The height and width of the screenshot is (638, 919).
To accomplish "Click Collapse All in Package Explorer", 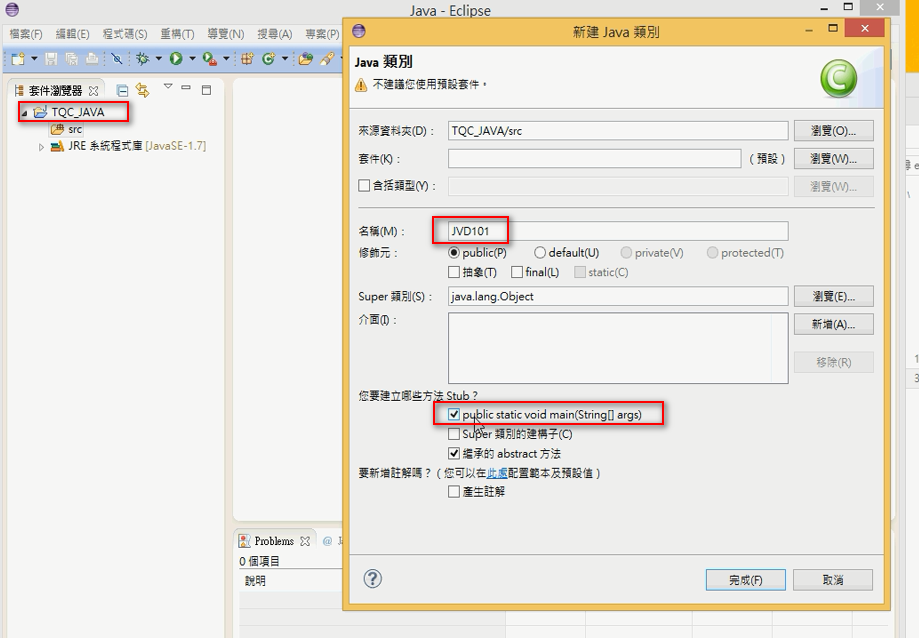I will (122, 90).
